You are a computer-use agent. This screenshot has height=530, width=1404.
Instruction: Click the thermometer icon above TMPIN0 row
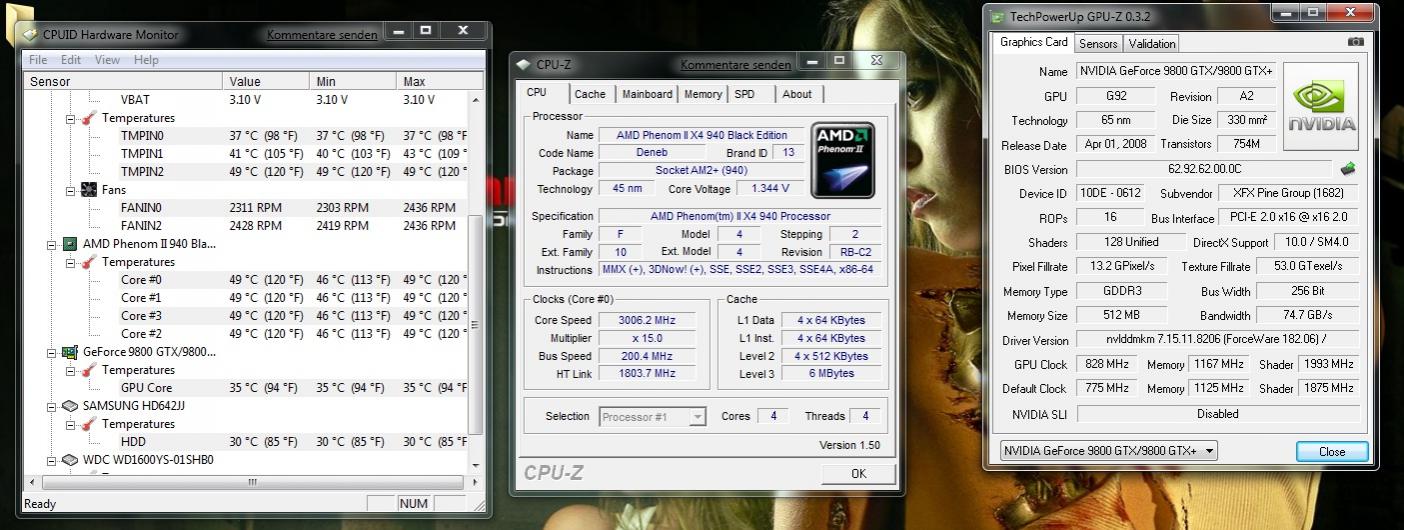pyautogui.click(x=89, y=118)
